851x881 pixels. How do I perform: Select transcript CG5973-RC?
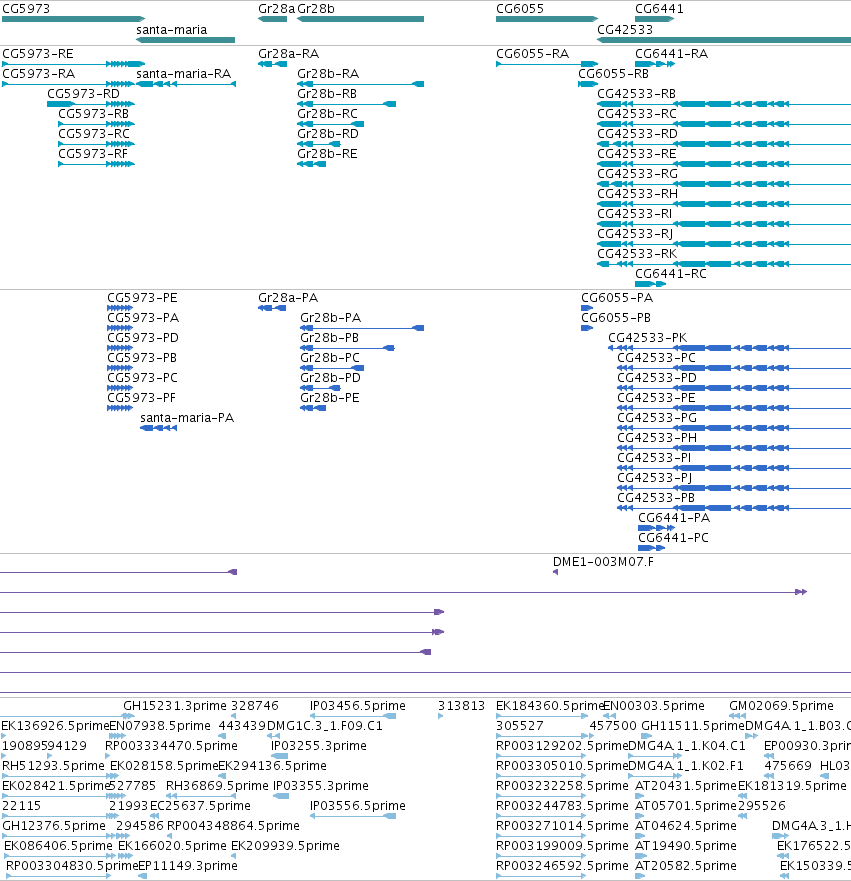click(97, 144)
